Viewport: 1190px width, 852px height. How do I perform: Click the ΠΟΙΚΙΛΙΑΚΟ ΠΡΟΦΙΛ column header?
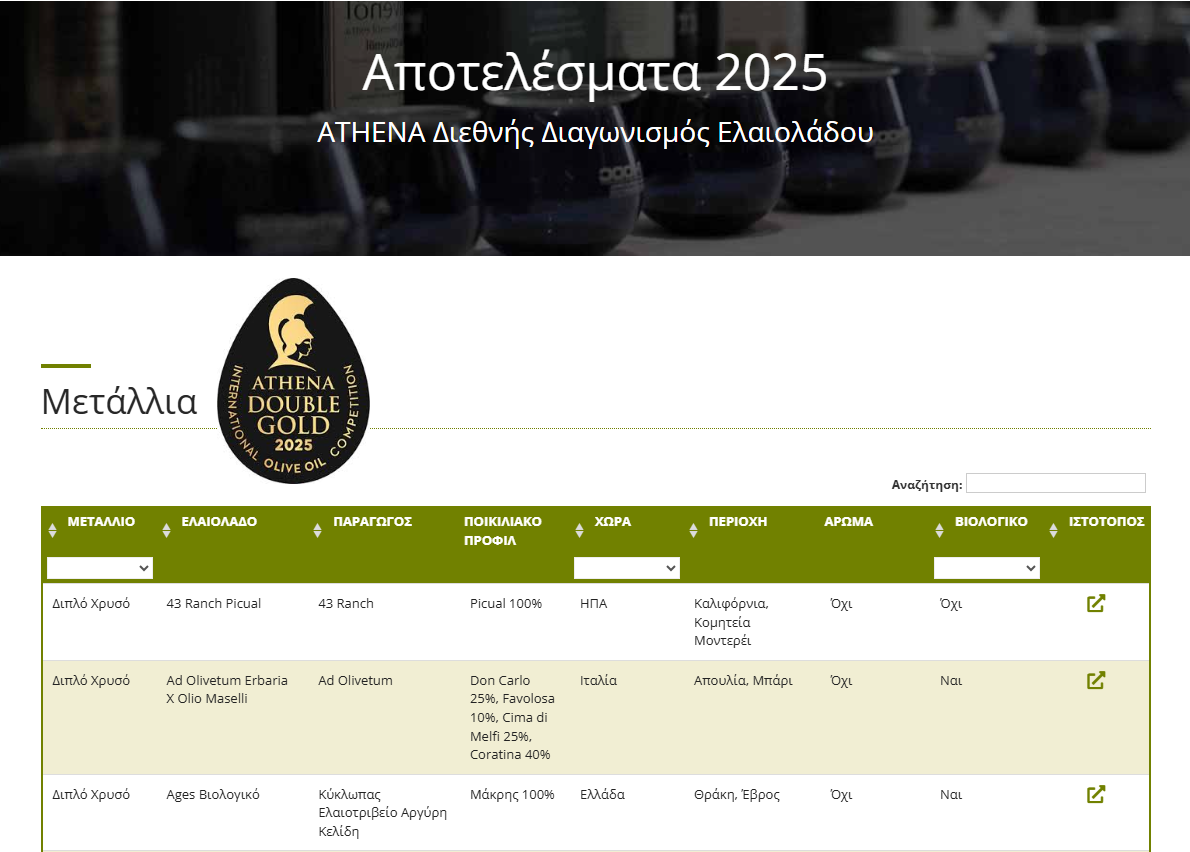(502, 530)
